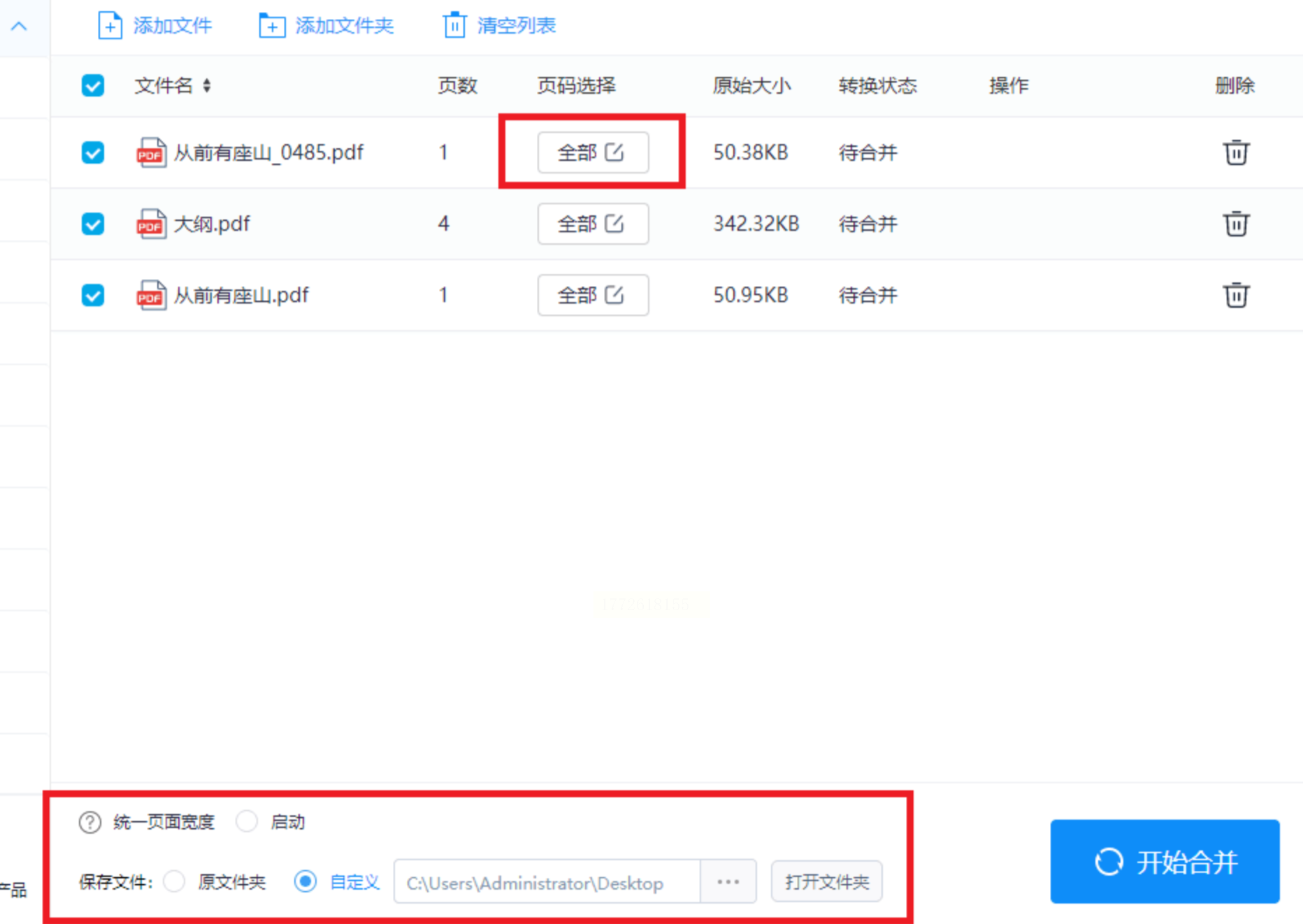Click the 添加文件夹 add folder icon
This screenshot has width=1303, height=924.
click(x=272, y=26)
